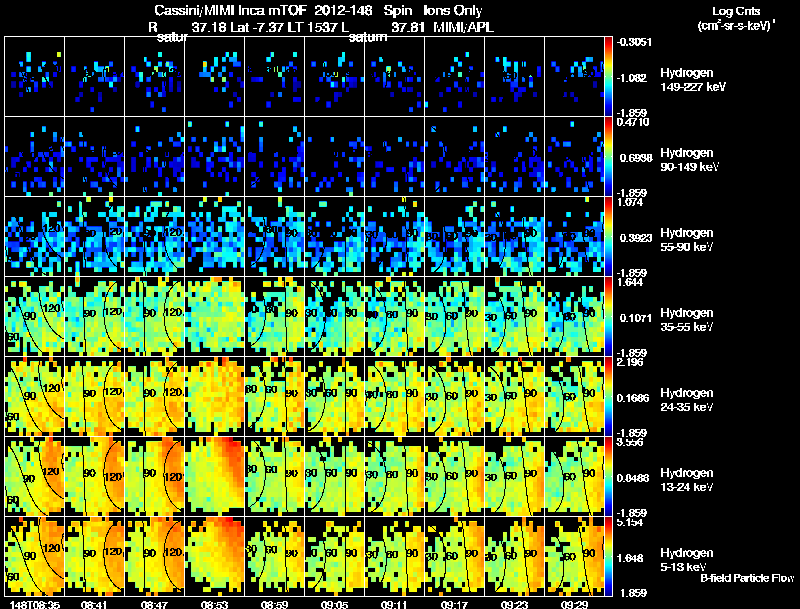Image resolution: width=800 pixels, height=609 pixels.
Task: Click the 'Log Cnts' color scale heading
Action: (x=736, y=11)
